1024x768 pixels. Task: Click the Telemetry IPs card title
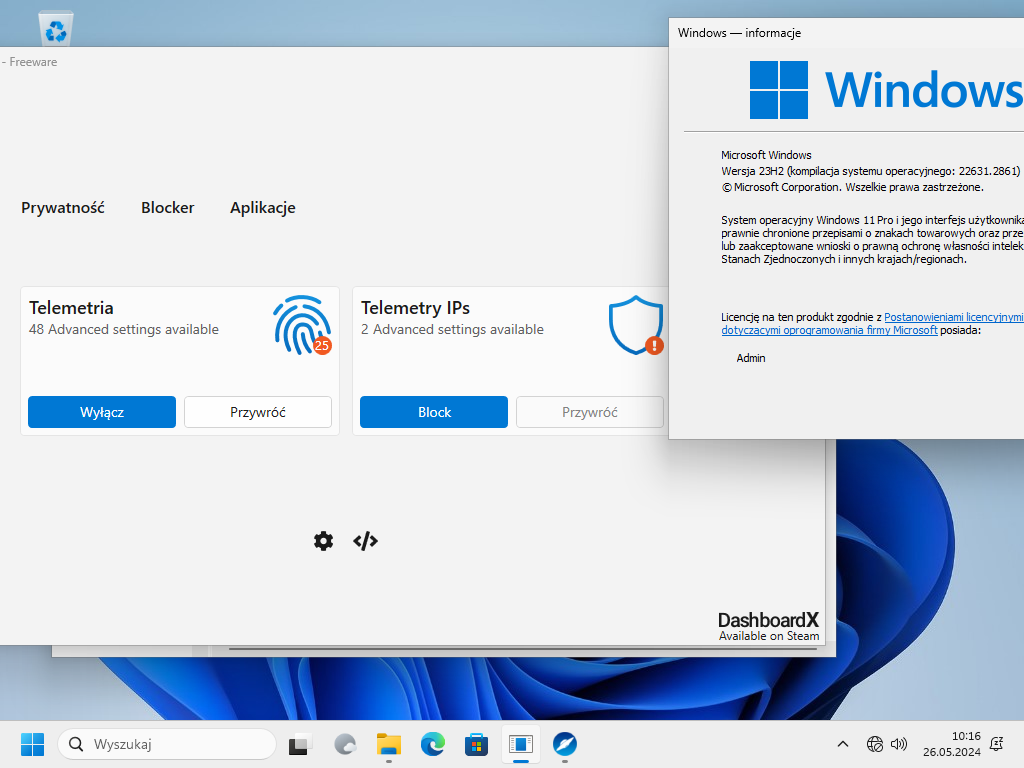pyautogui.click(x=415, y=308)
